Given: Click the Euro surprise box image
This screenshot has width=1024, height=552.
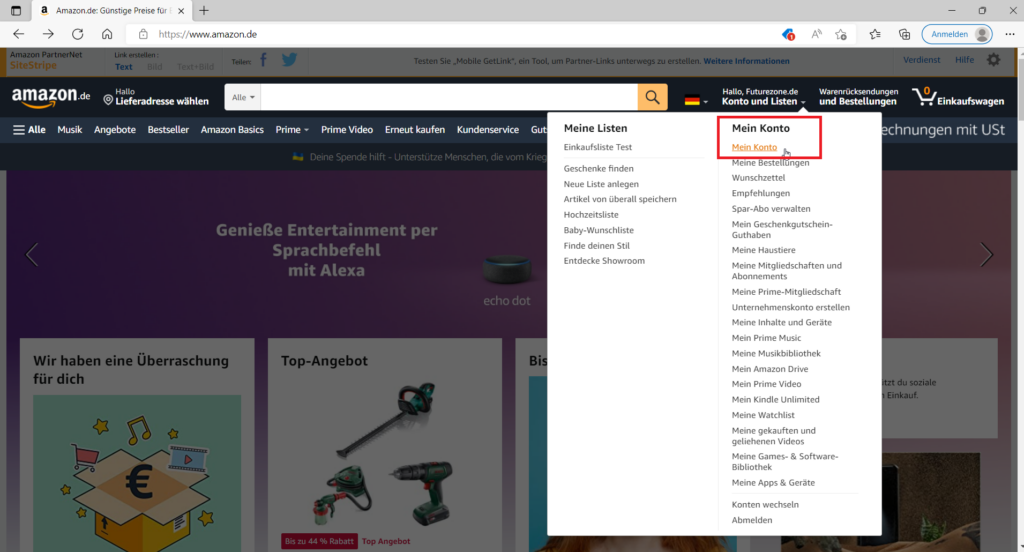Looking at the screenshot, I should coord(137,473).
